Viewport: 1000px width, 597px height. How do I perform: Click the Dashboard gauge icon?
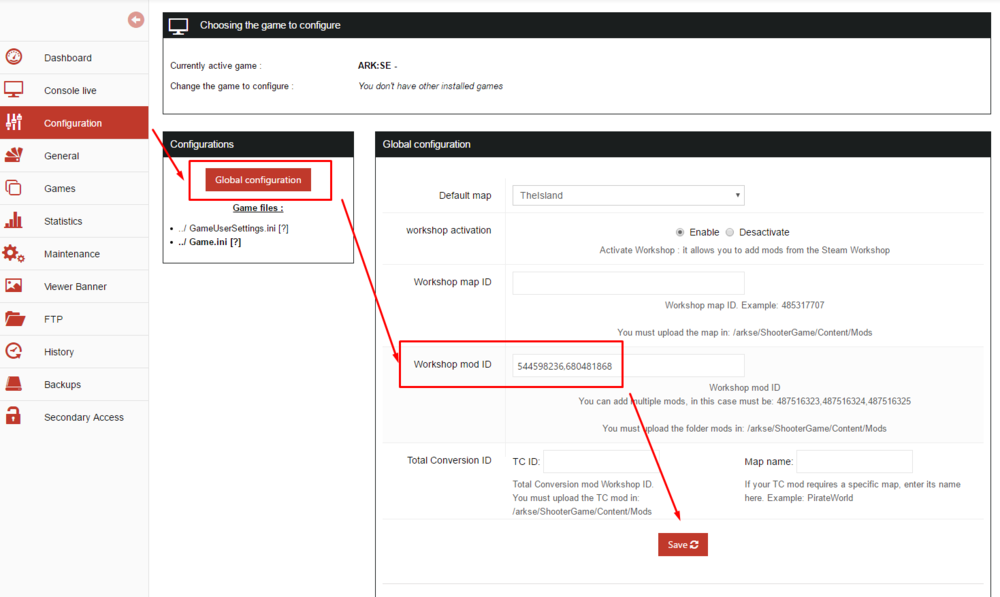click(14, 57)
